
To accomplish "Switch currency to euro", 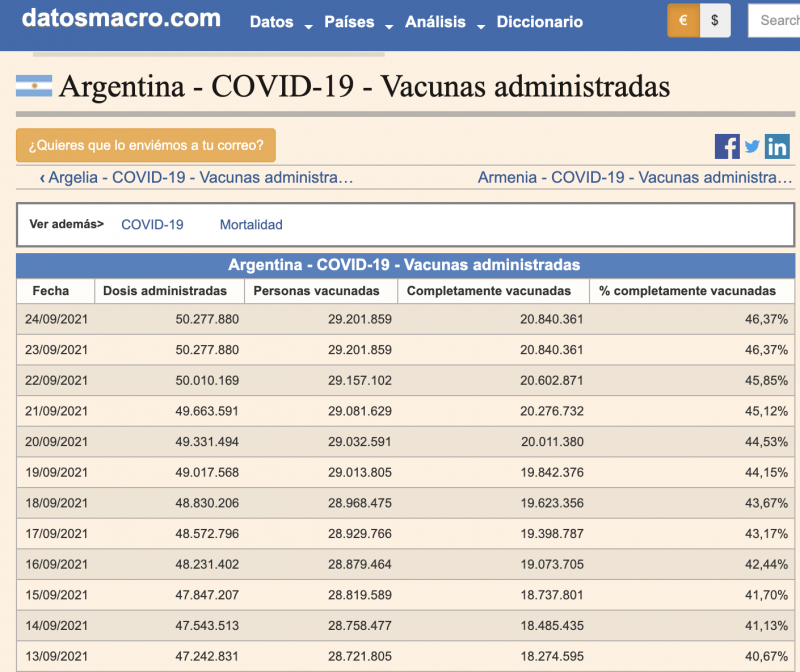I will 684,20.
